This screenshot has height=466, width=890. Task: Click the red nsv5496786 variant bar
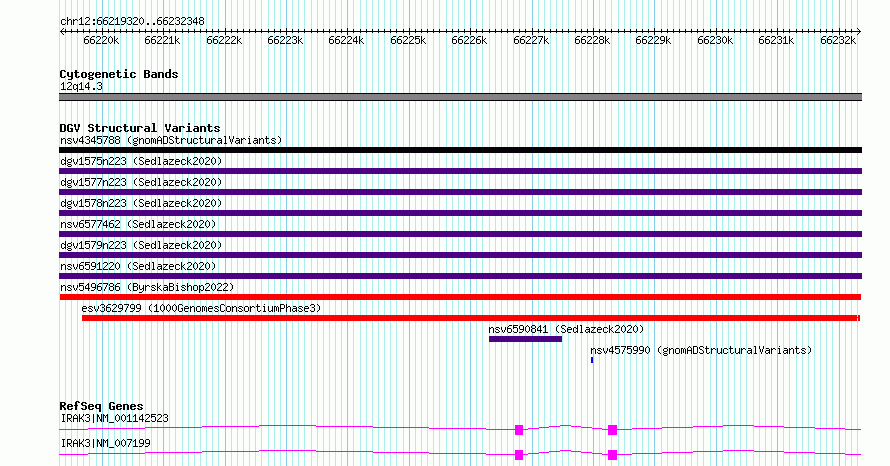point(460,297)
